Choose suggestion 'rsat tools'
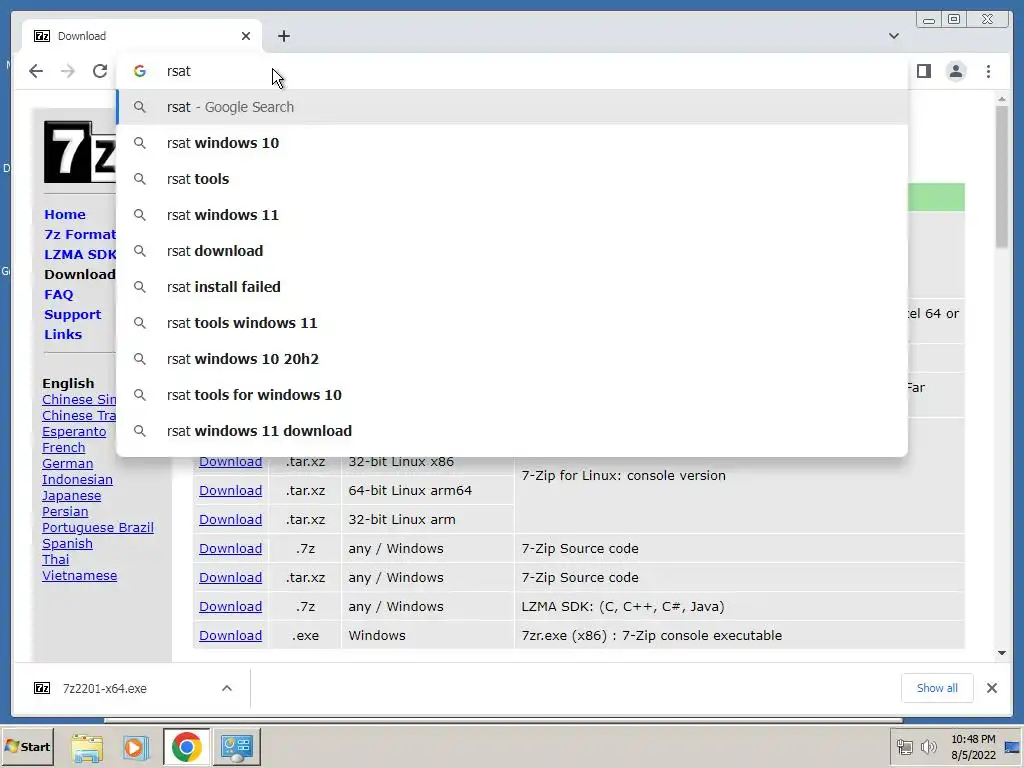This screenshot has height=768, width=1024. click(512, 179)
